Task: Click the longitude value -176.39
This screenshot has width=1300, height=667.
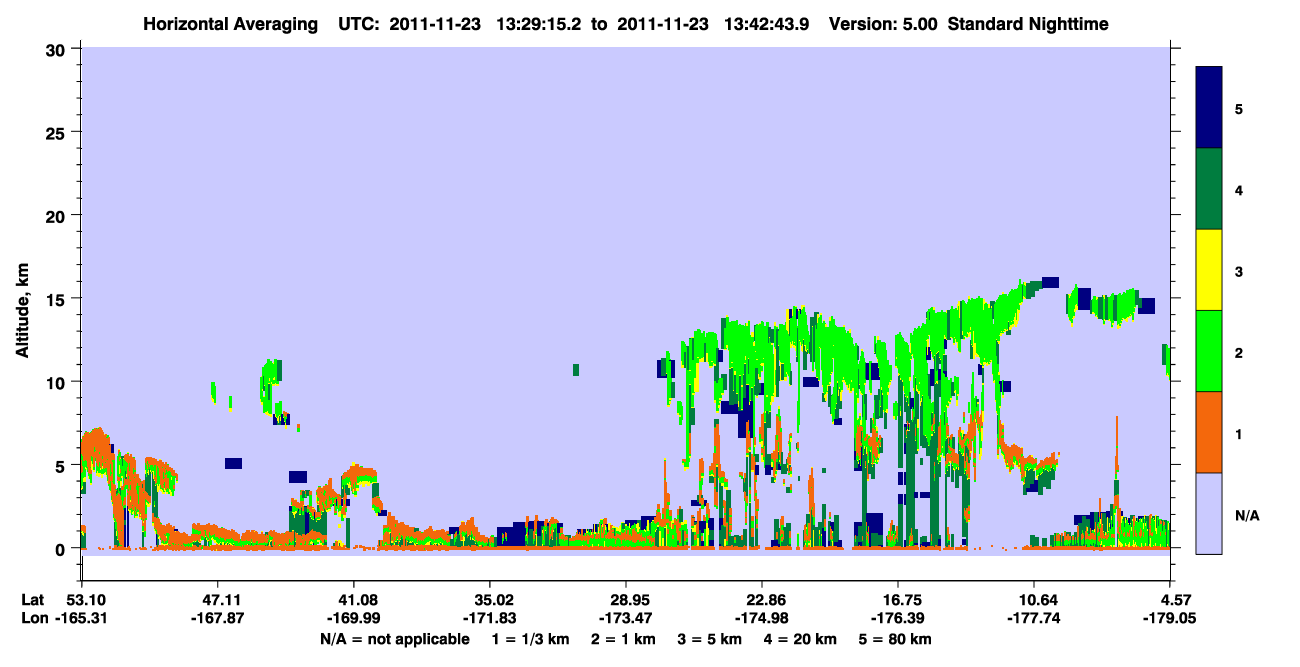Action: coord(898,618)
